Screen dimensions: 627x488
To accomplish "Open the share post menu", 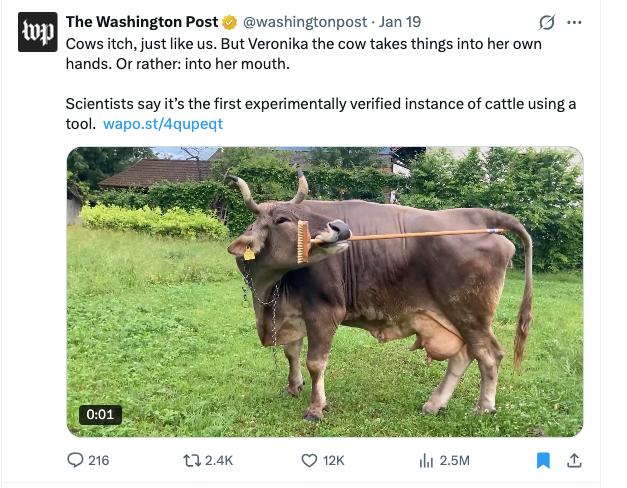I will [x=574, y=460].
